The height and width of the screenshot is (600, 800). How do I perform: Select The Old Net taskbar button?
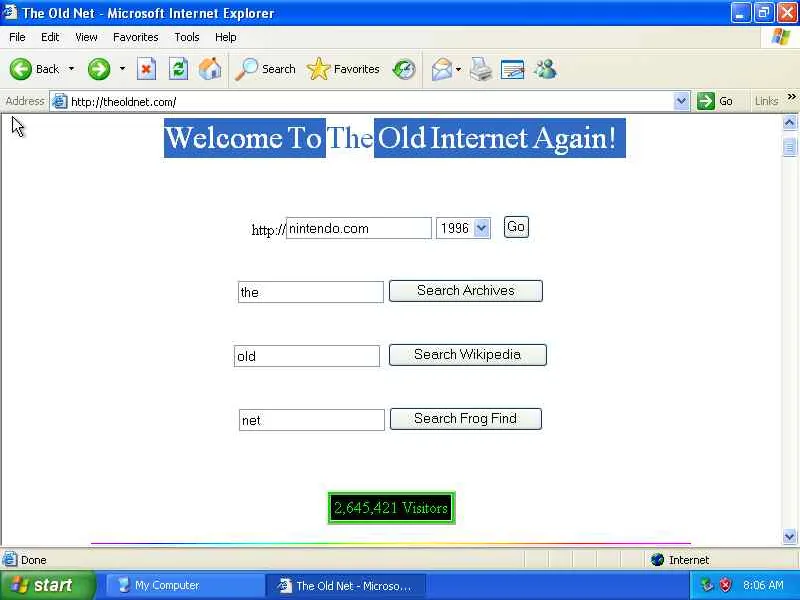[x=345, y=586]
